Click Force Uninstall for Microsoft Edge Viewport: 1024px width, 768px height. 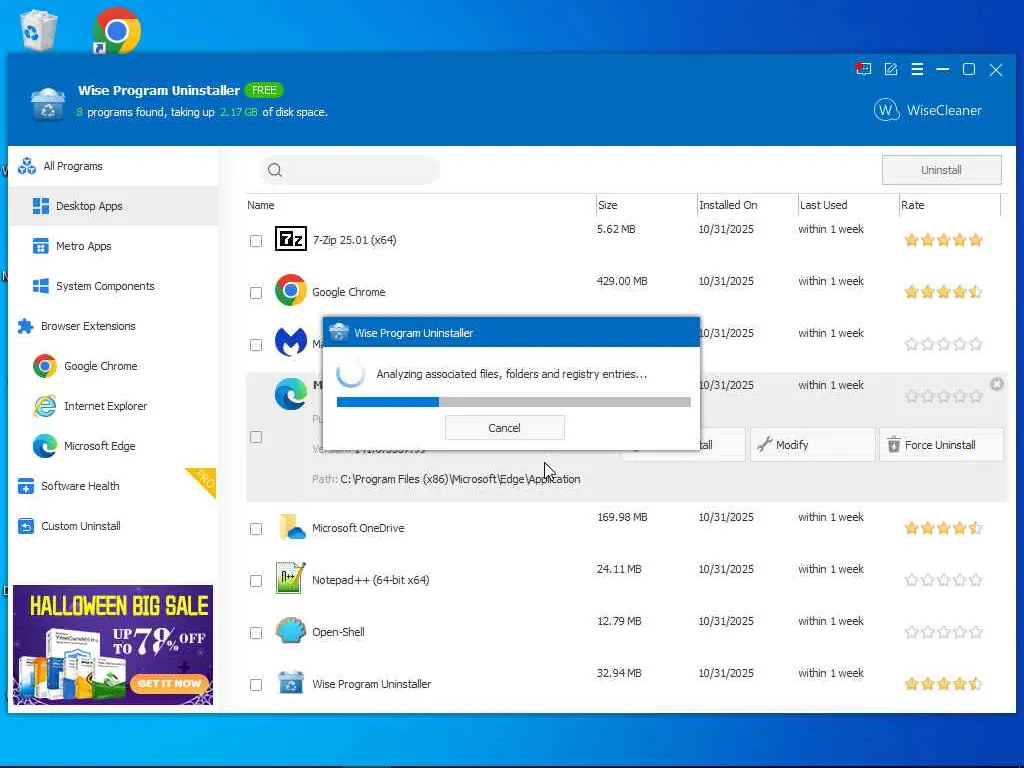pos(940,445)
